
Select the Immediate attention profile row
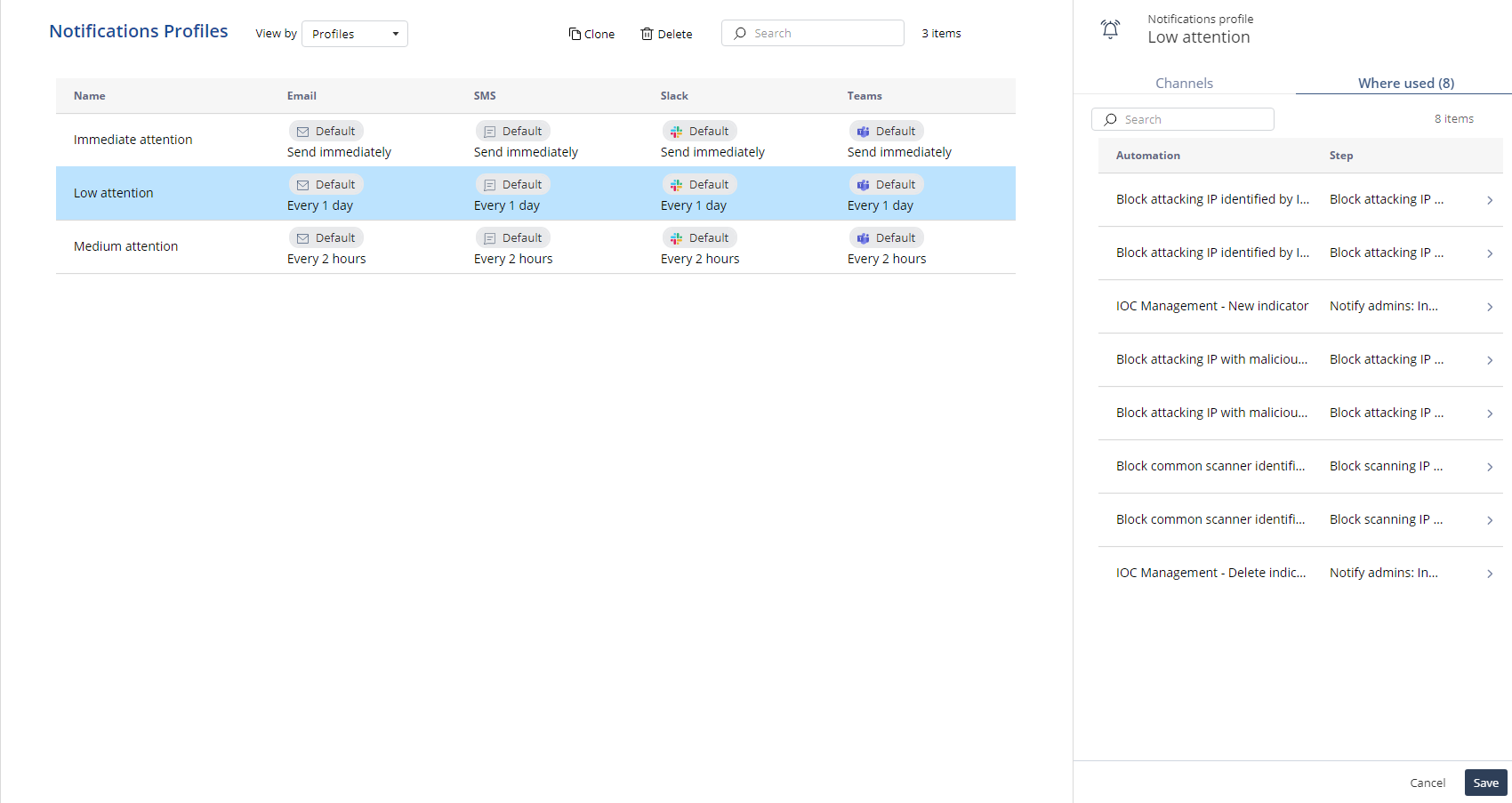(x=535, y=140)
